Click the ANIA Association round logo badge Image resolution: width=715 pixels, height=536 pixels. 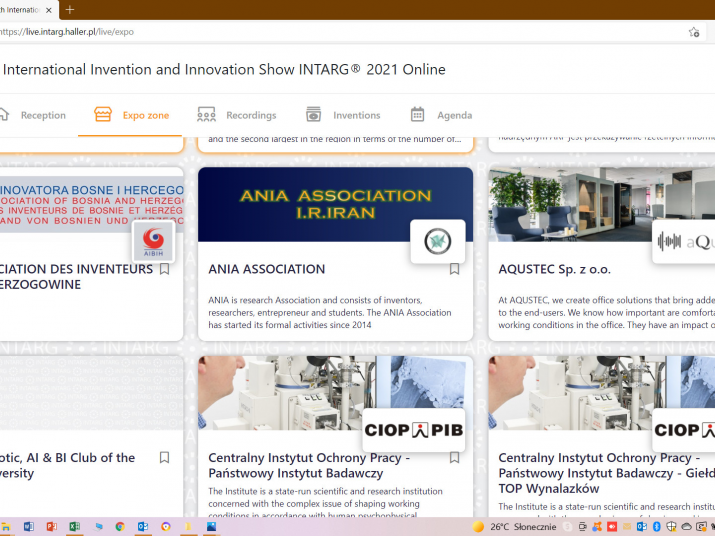pos(437,241)
